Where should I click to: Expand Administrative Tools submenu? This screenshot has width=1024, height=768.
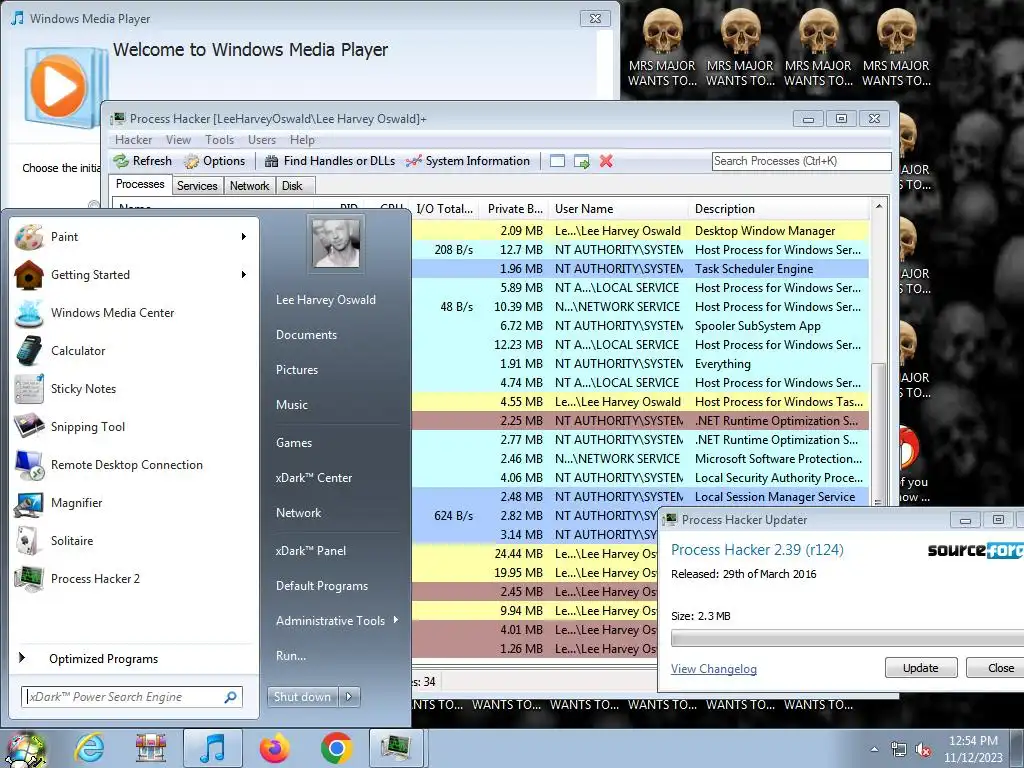click(336, 621)
